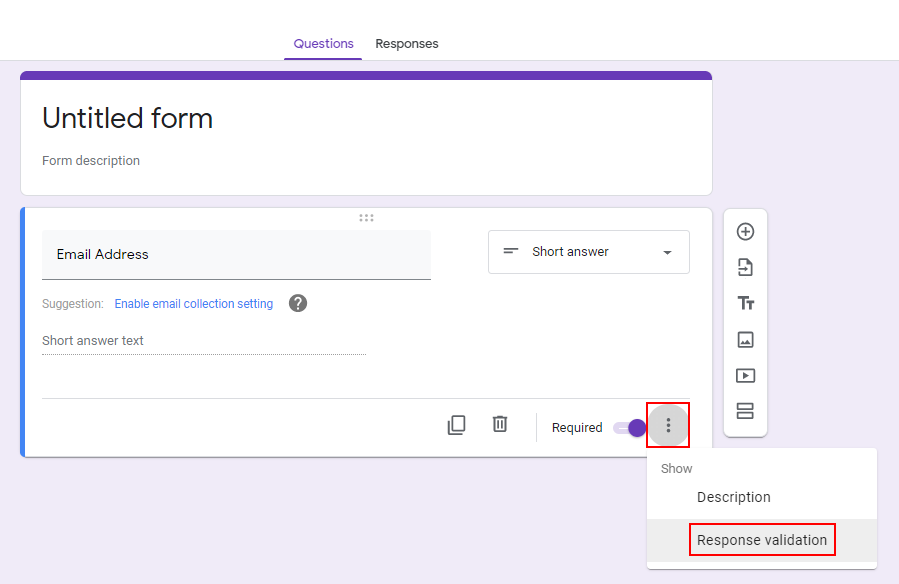This screenshot has height=584, width=899.
Task: Click the drag handle dots on question card
Action: 366,218
